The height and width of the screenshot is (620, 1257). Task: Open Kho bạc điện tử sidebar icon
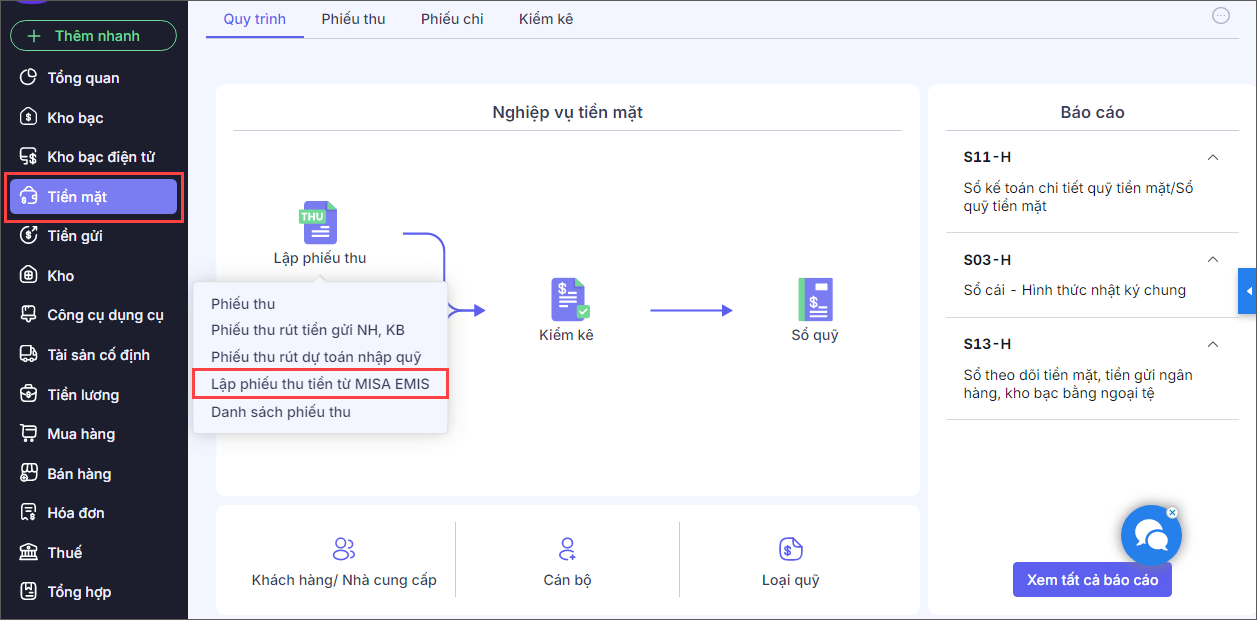pyautogui.click(x=29, y=157)
